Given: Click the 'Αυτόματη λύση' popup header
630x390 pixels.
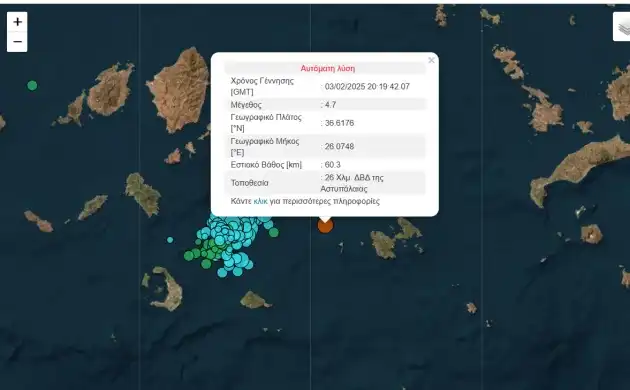Looking at the screenshot, I should tap(327, 68).
